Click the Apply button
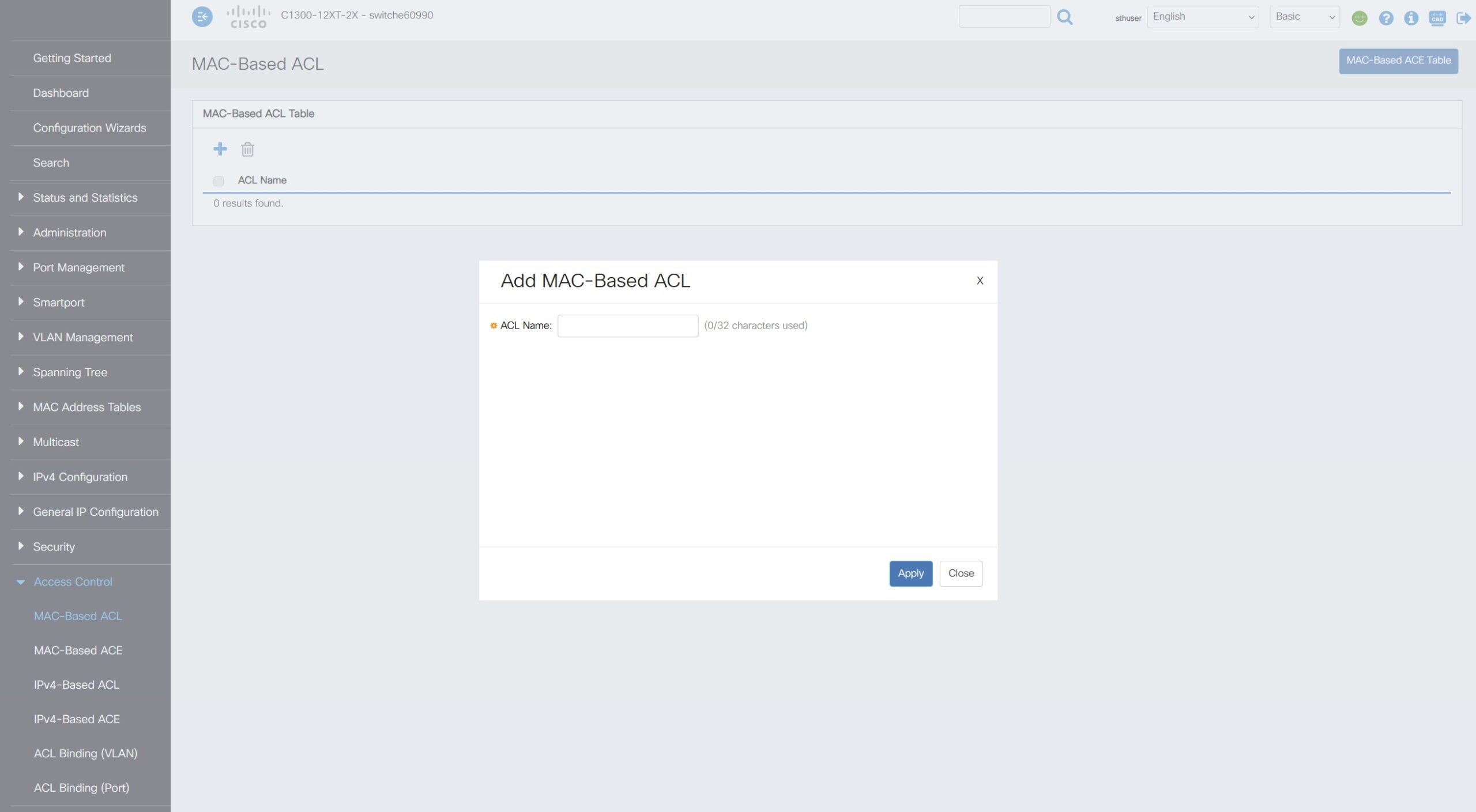Screen dimensions: 1476x812 point(910,573)
